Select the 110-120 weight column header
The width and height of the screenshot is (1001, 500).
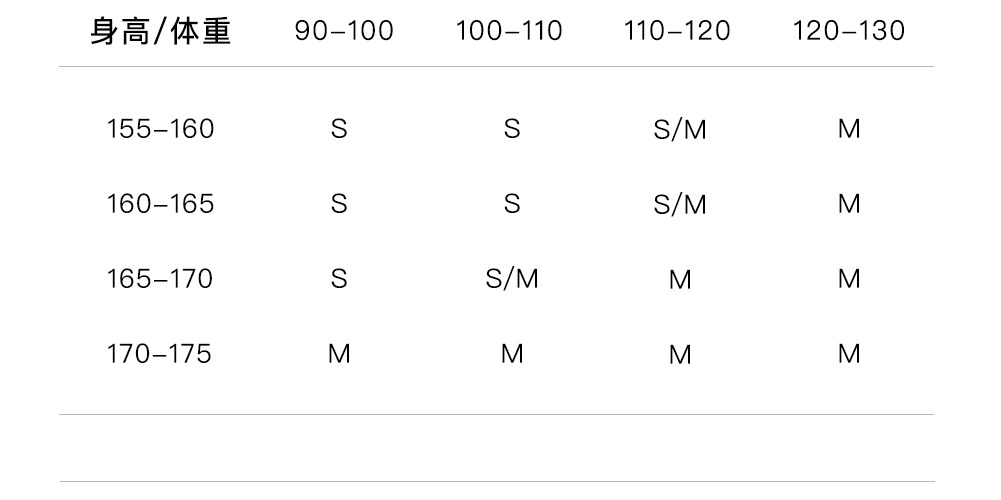pyautogui.click(x=677, y=32)
